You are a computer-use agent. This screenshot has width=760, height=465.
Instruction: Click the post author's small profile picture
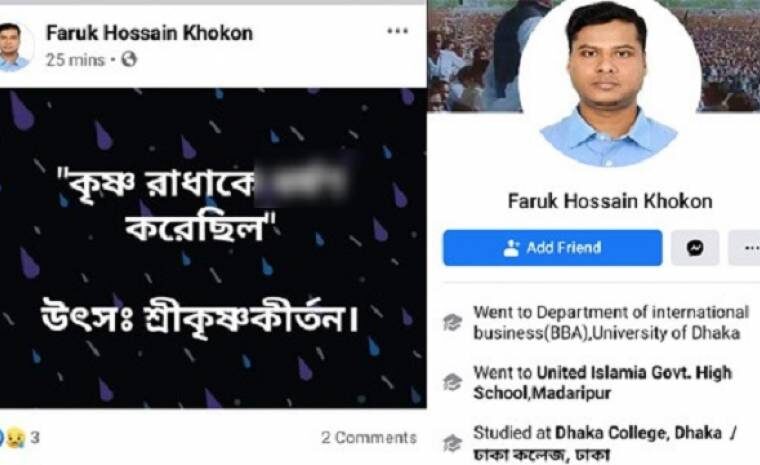(x=14, y=47)
